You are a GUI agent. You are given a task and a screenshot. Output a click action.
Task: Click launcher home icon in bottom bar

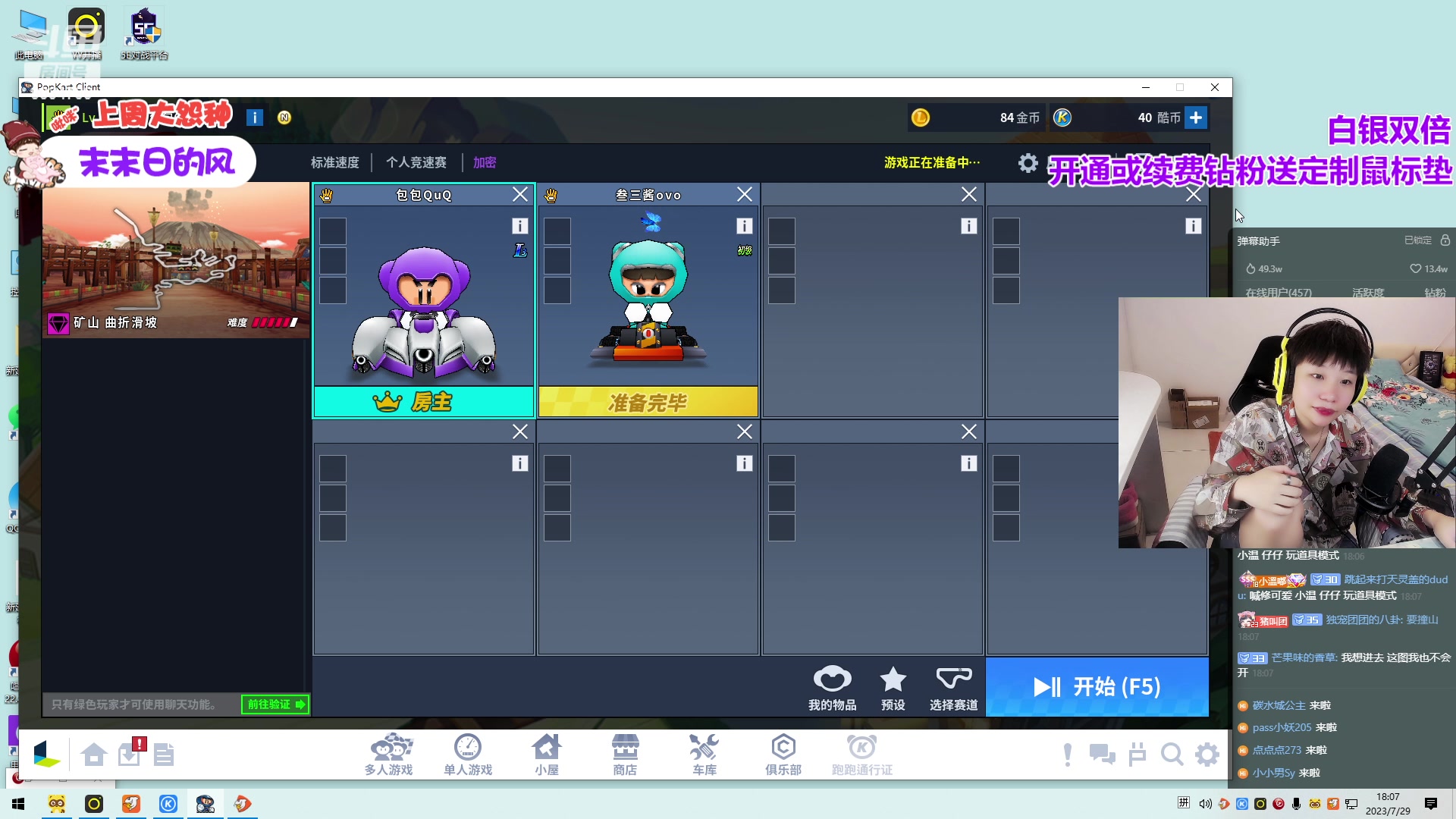point(94,755)
